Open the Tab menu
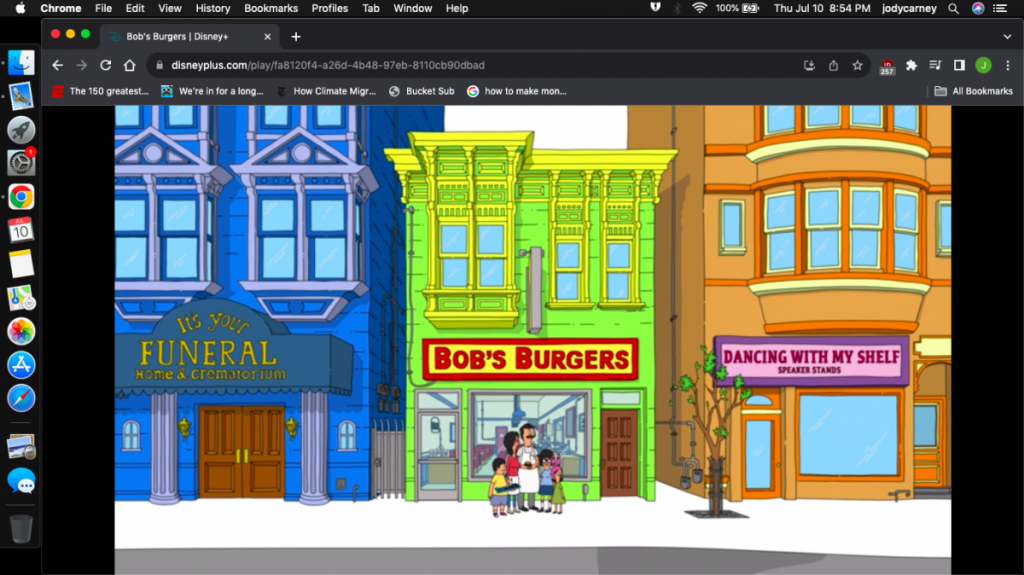This screenshot has height=575, width=1024. pos(371,8)
